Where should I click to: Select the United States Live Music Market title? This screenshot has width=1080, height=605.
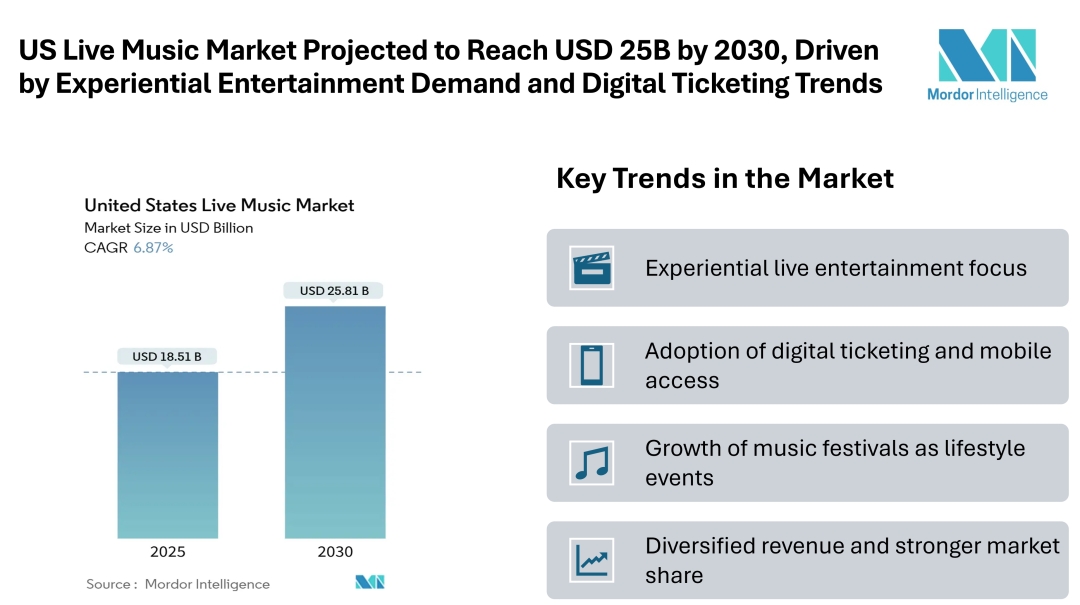tap(219, 205)
